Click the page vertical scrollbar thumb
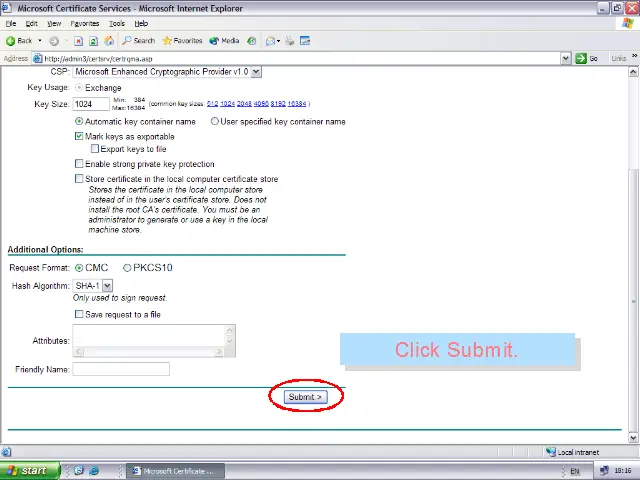The image size is (640, 480). pos(633,300)
